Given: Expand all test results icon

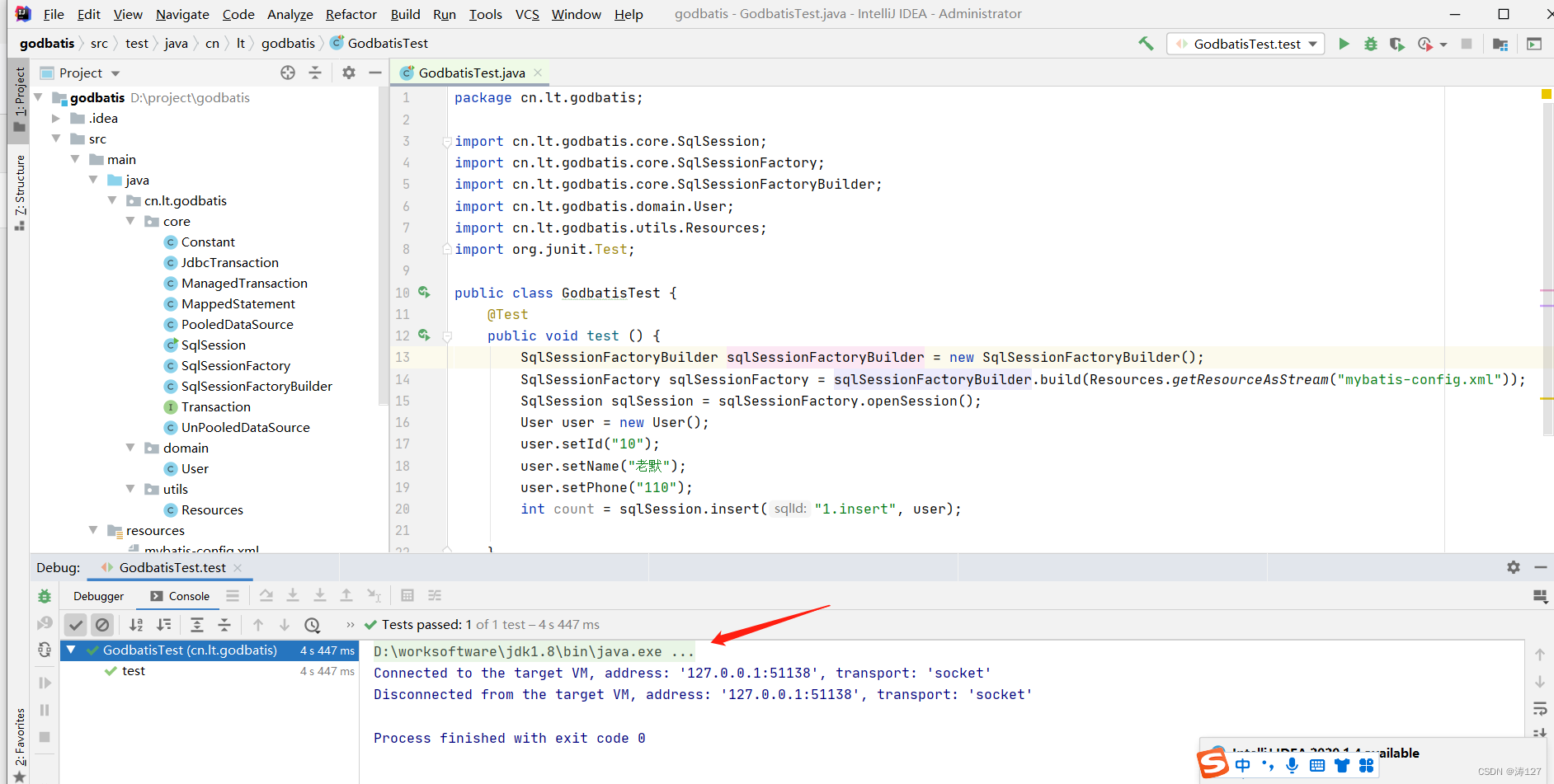Looking at the screenshot, I should pos(197,625).
